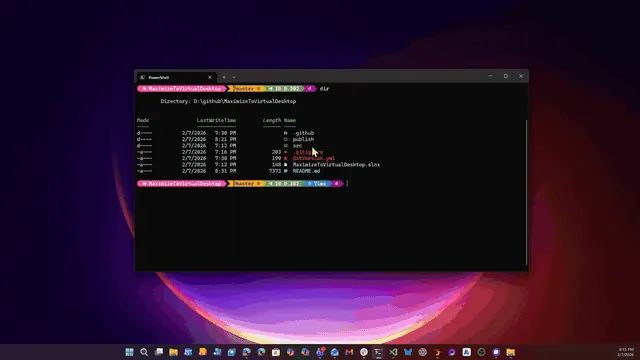Expand the new tab profile dropdown chevron

[x=234, y=77]
